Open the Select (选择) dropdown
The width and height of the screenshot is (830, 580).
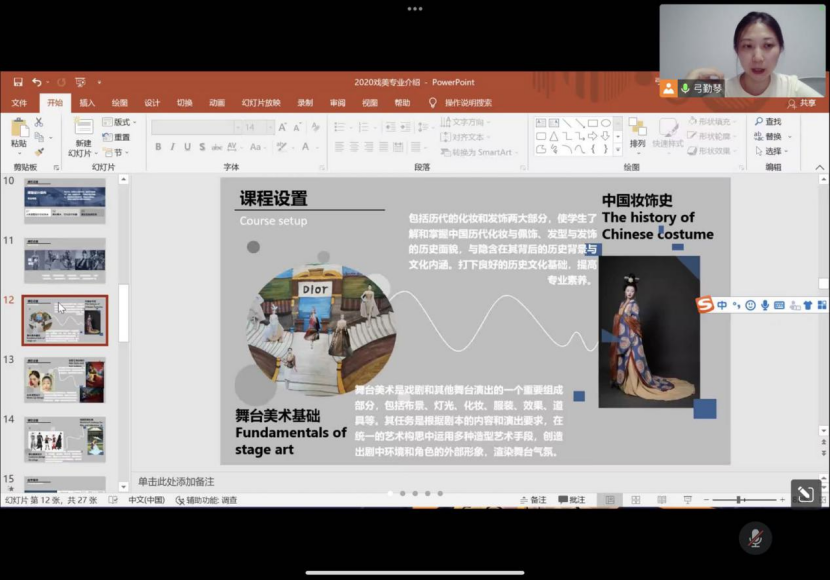[770, 151]
